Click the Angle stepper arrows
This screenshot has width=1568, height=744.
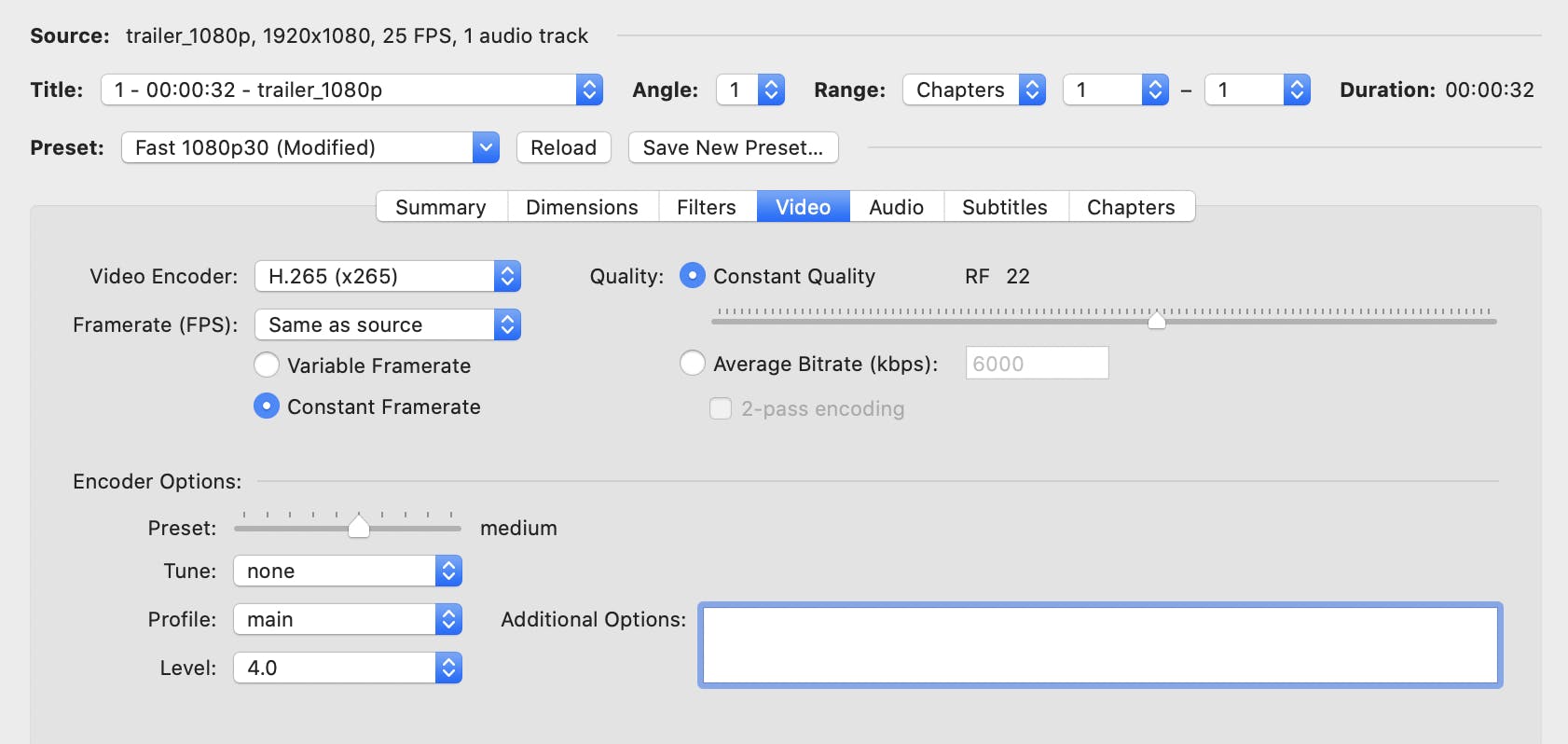[771, 90]
